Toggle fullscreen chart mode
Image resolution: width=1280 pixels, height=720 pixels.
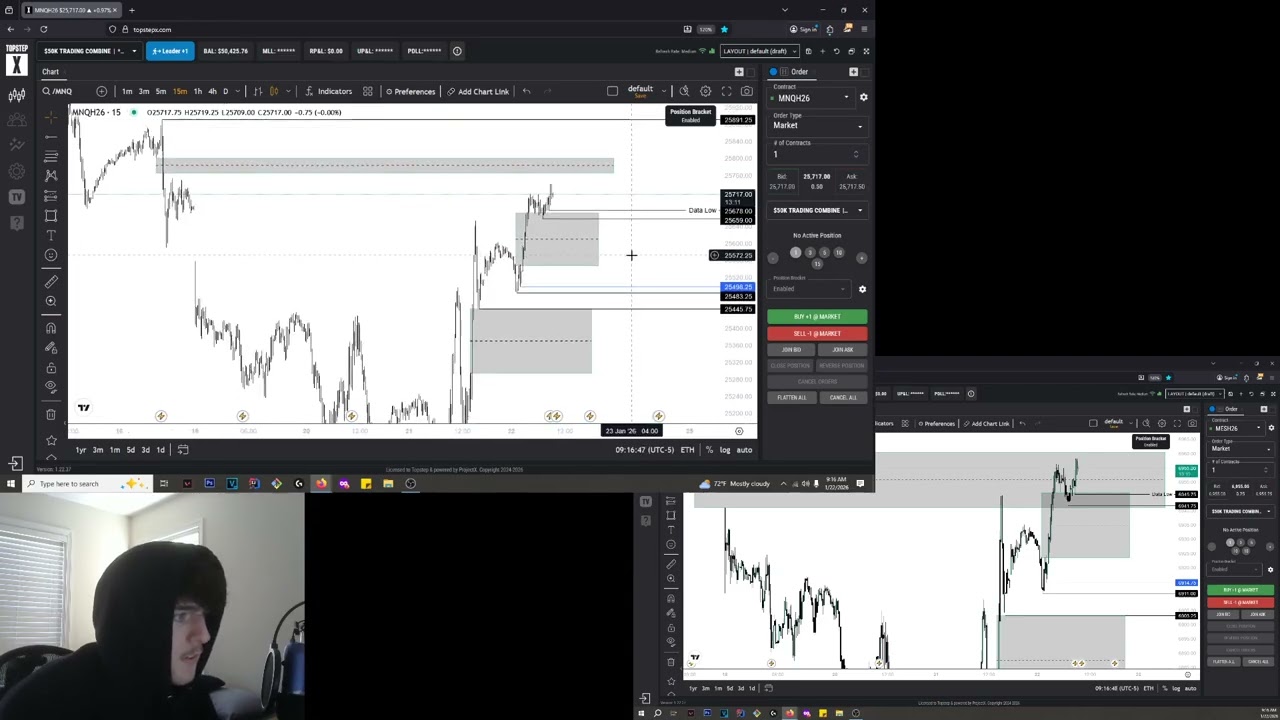tap(726, 91)
